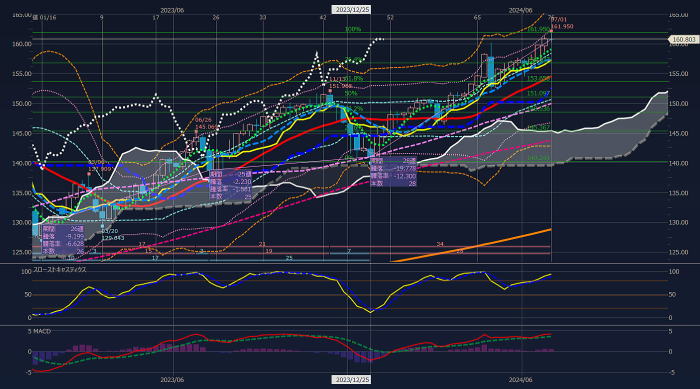The width and height of the screenshot is (700, 389).
Task: Click the 2023/06 label on the bottom axis
Action: click(x=172, y=380)
